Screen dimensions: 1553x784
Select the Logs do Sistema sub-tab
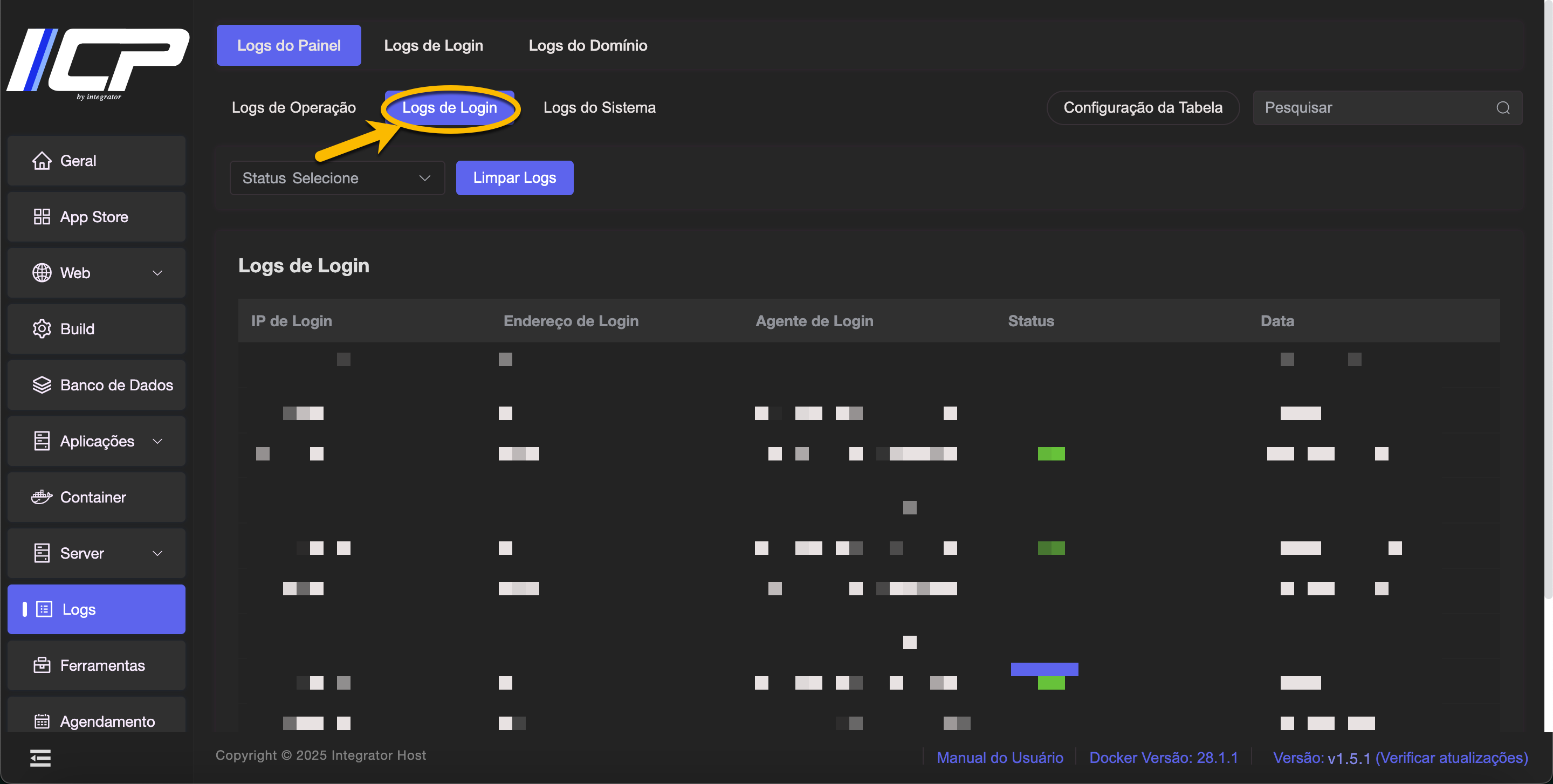pyautogui.click(x=599, y=108)
